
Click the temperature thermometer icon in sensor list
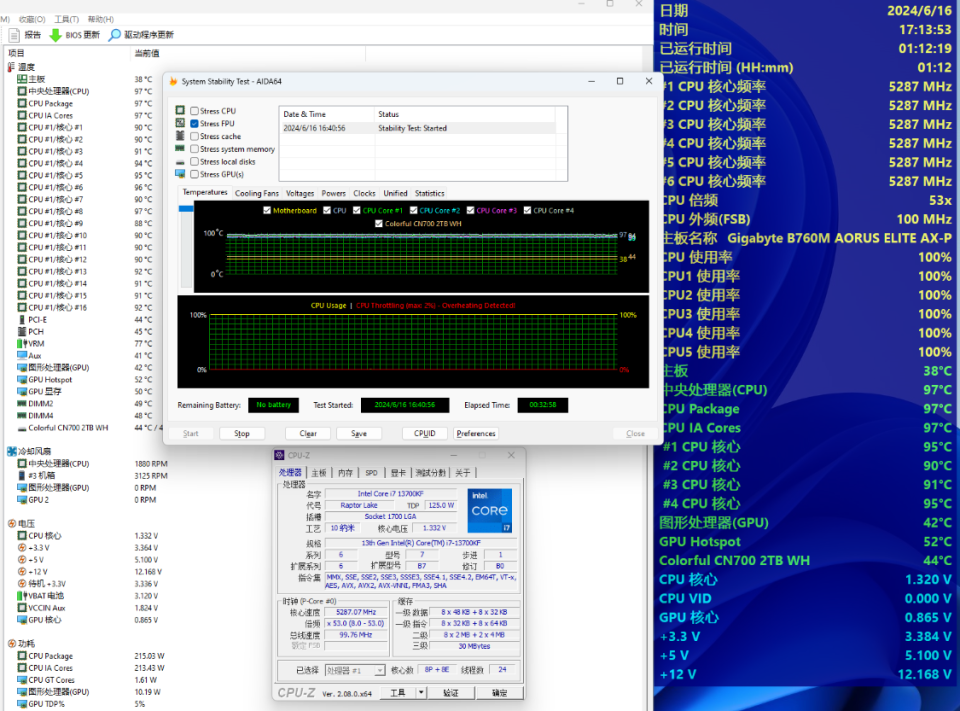(x=11, y=67)
